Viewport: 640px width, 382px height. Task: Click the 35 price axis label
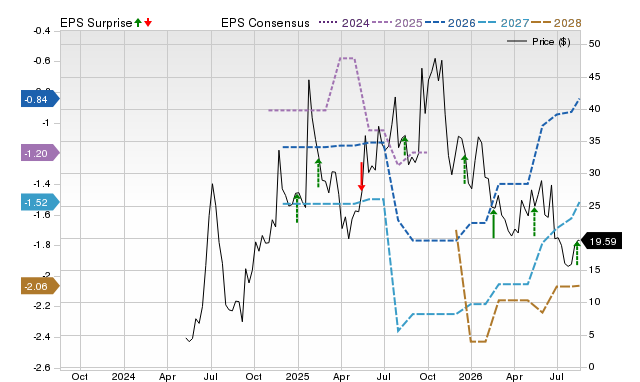click(594, 141)
